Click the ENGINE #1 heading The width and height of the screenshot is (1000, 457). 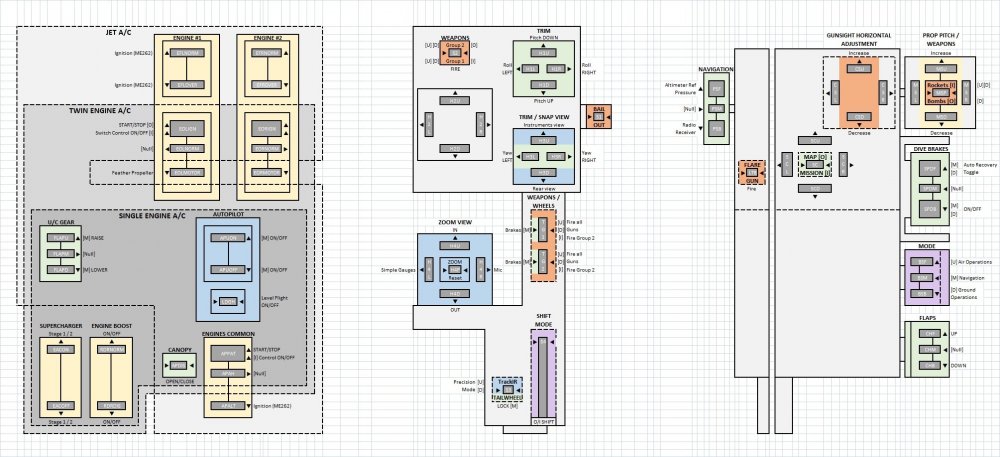(186, 38)
